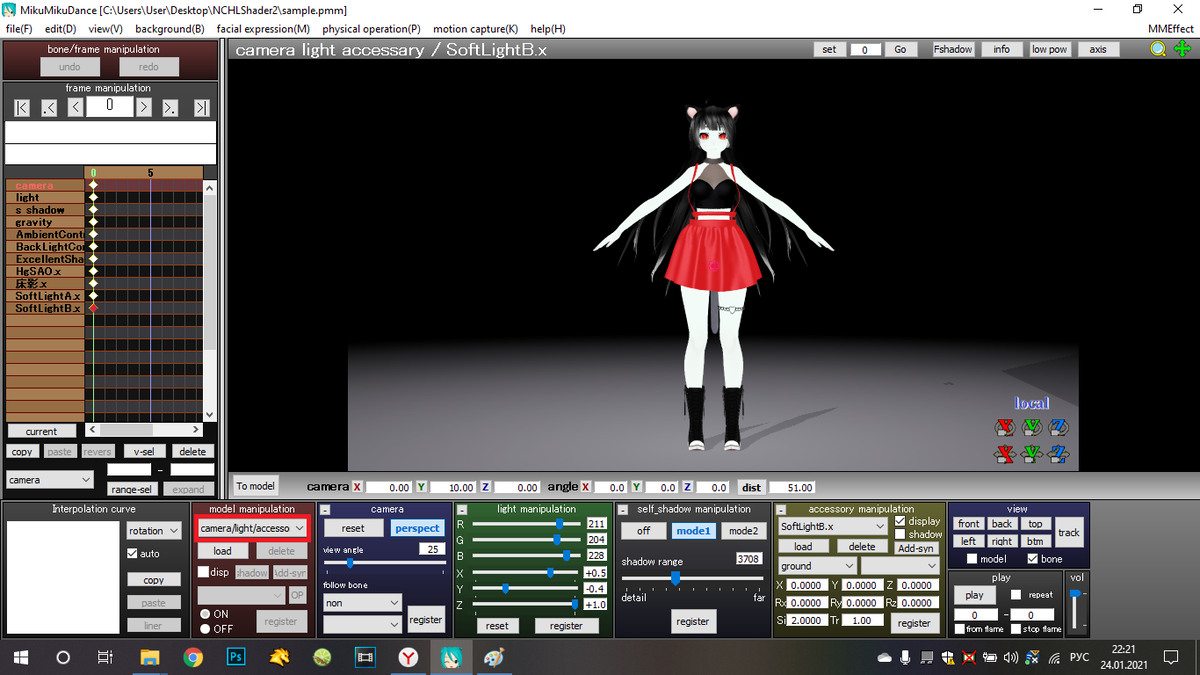The width and height of the screenshot is (1200, 675).
Task: Click the MikuMikuDance taskbar icon
Action: point(452,657)
